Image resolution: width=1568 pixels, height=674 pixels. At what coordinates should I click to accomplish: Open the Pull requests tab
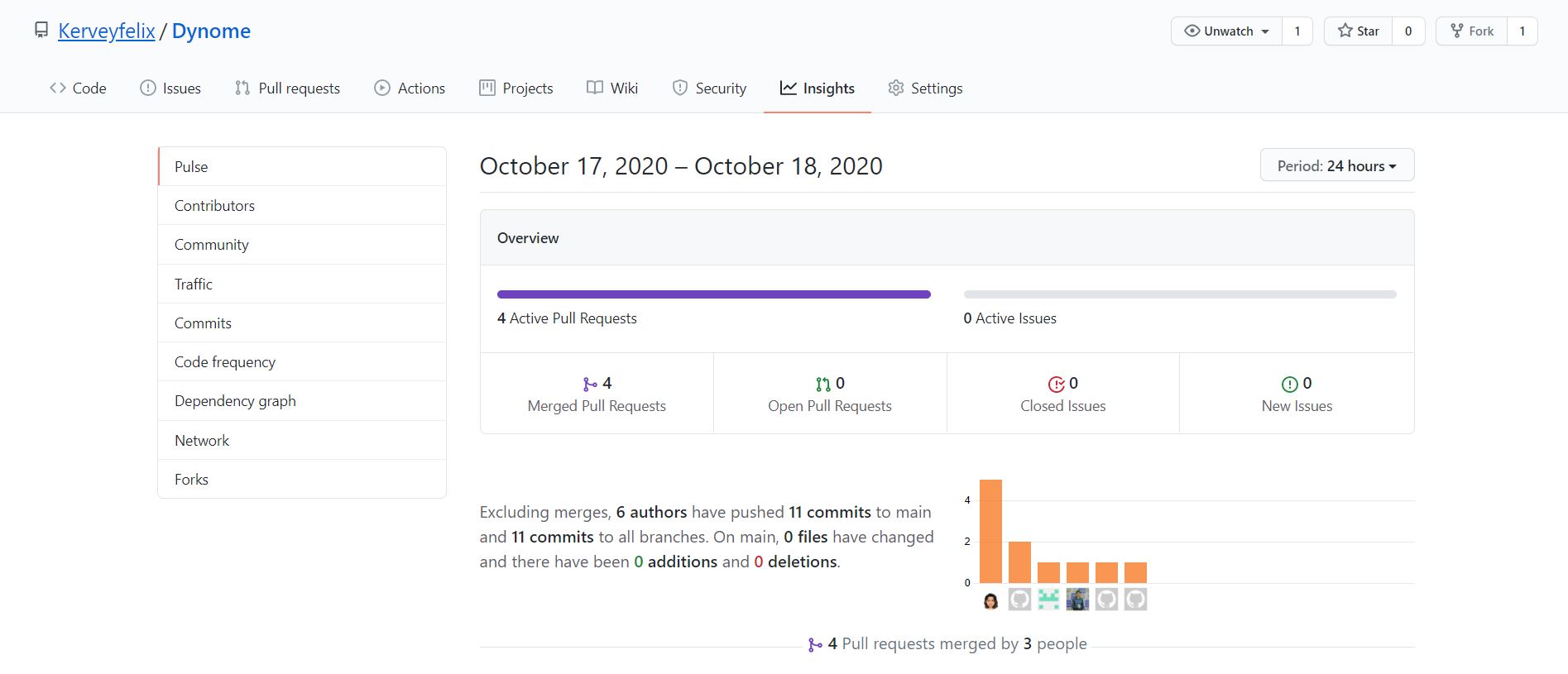point(287,88)
